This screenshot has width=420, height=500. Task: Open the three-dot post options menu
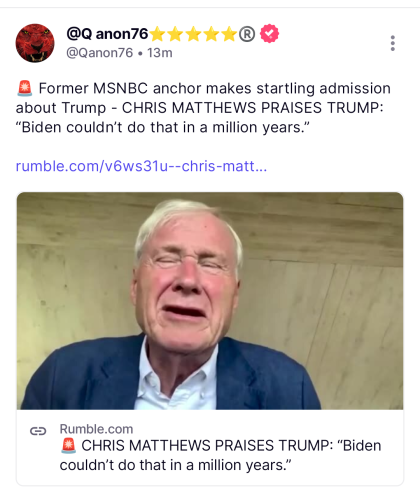(393, 43)
